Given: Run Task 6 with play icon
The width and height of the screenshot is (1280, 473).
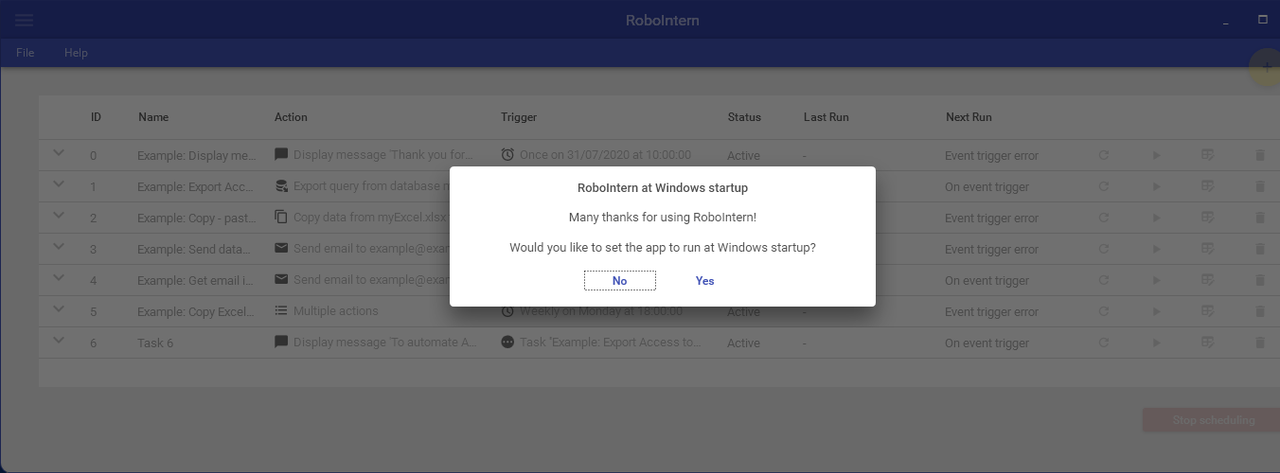Looking at the screenshot, I should tap(1156, 342).
